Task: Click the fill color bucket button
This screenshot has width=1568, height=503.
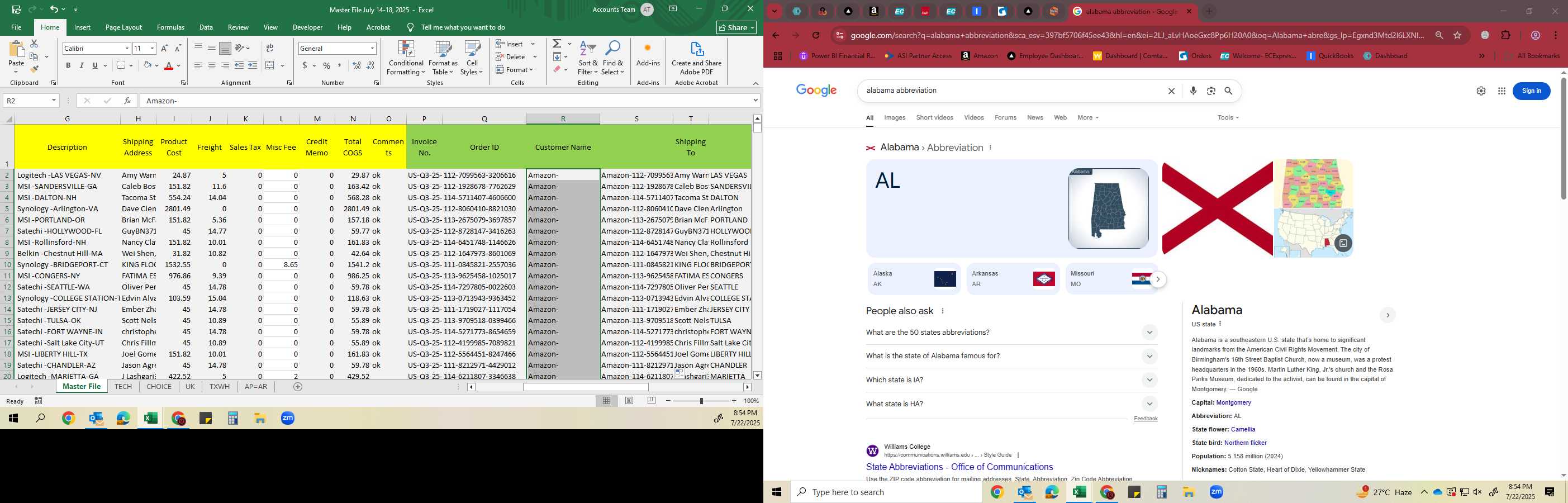Action: click(x=148, y=65)
